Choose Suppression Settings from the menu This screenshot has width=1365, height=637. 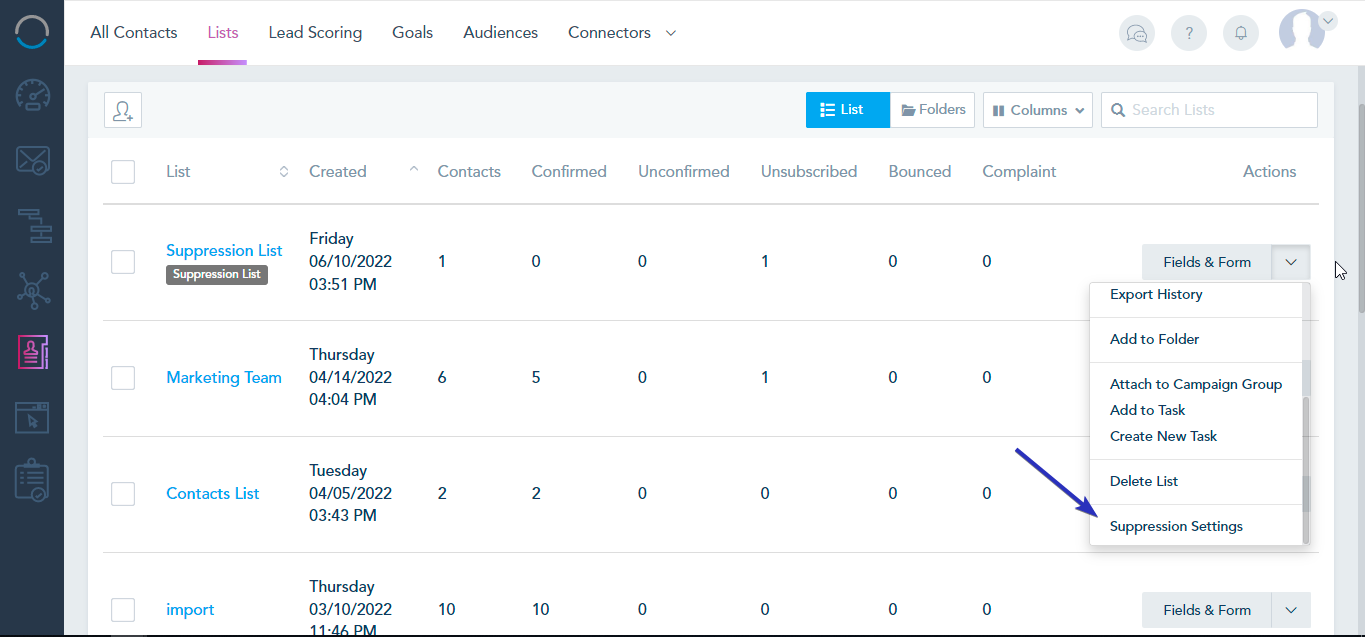pyautogui.click(x=1176, y=526)
